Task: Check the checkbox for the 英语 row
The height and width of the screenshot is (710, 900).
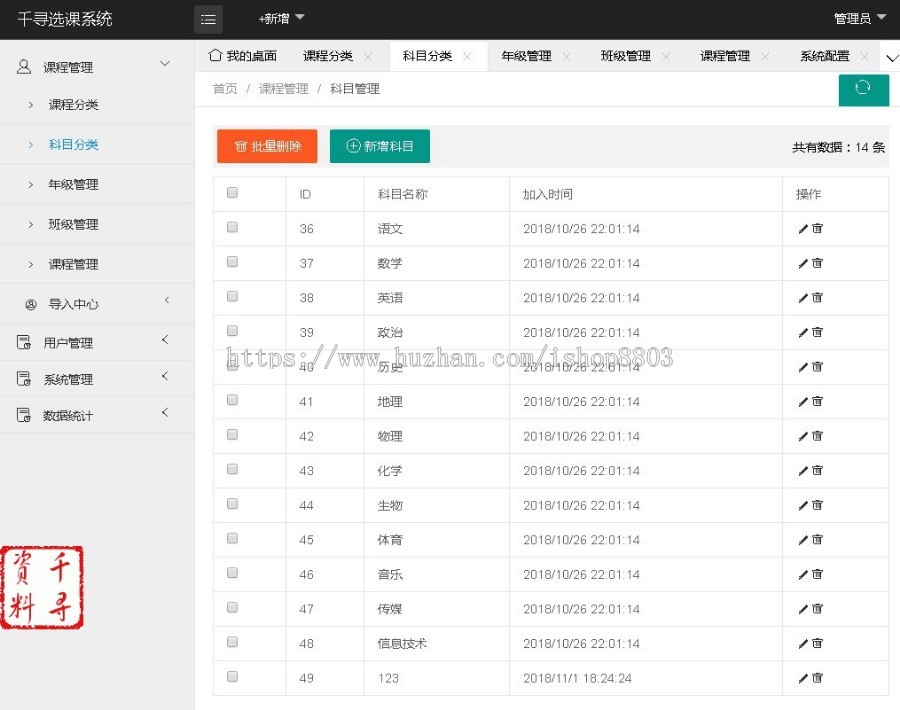Action: click(x=232, y=295)
